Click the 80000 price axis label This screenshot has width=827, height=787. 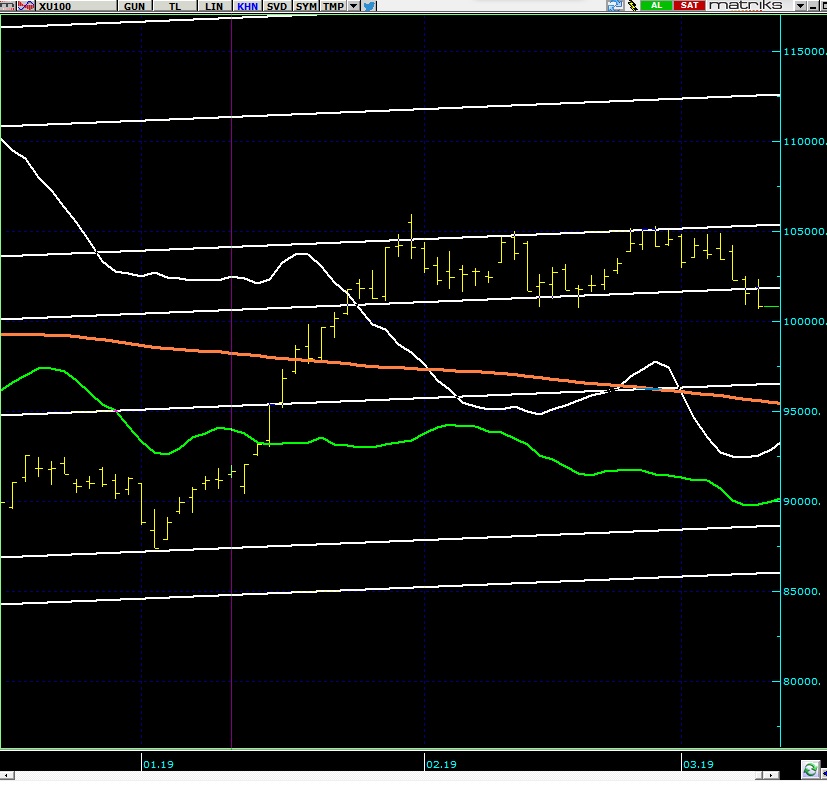click(802, 682)
